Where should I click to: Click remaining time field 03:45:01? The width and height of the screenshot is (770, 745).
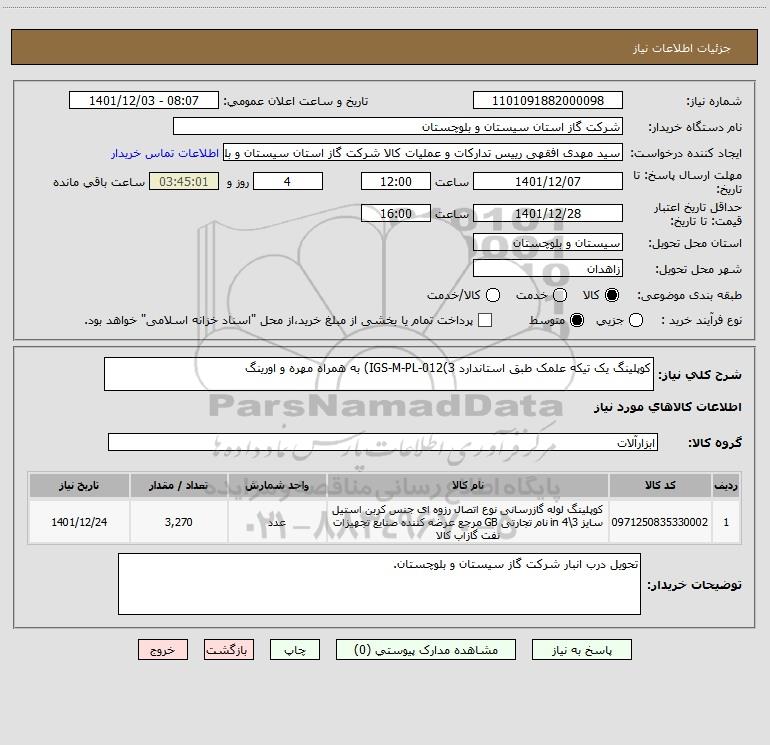click(x=184, y=181)
